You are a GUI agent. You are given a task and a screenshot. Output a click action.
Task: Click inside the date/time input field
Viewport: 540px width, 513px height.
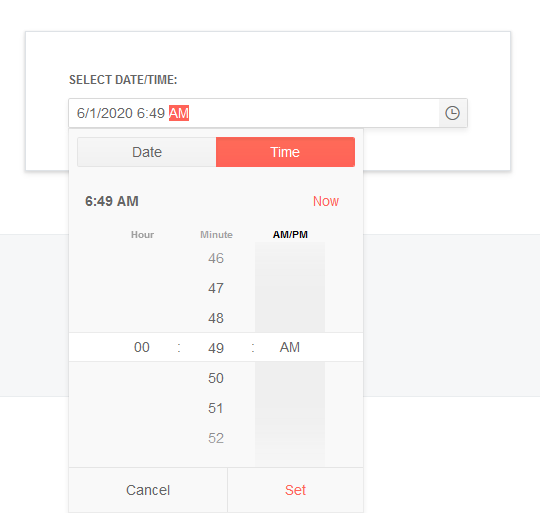click(254, 113)
